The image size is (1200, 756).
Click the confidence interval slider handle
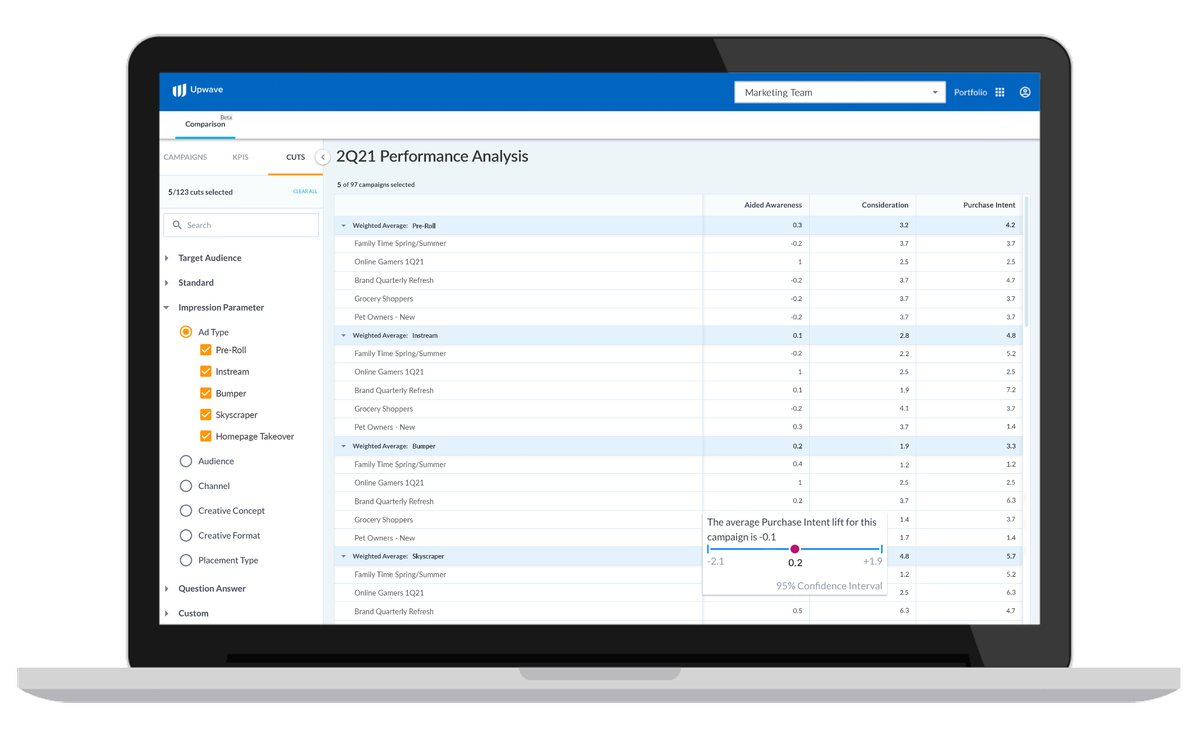click(795, 549)
